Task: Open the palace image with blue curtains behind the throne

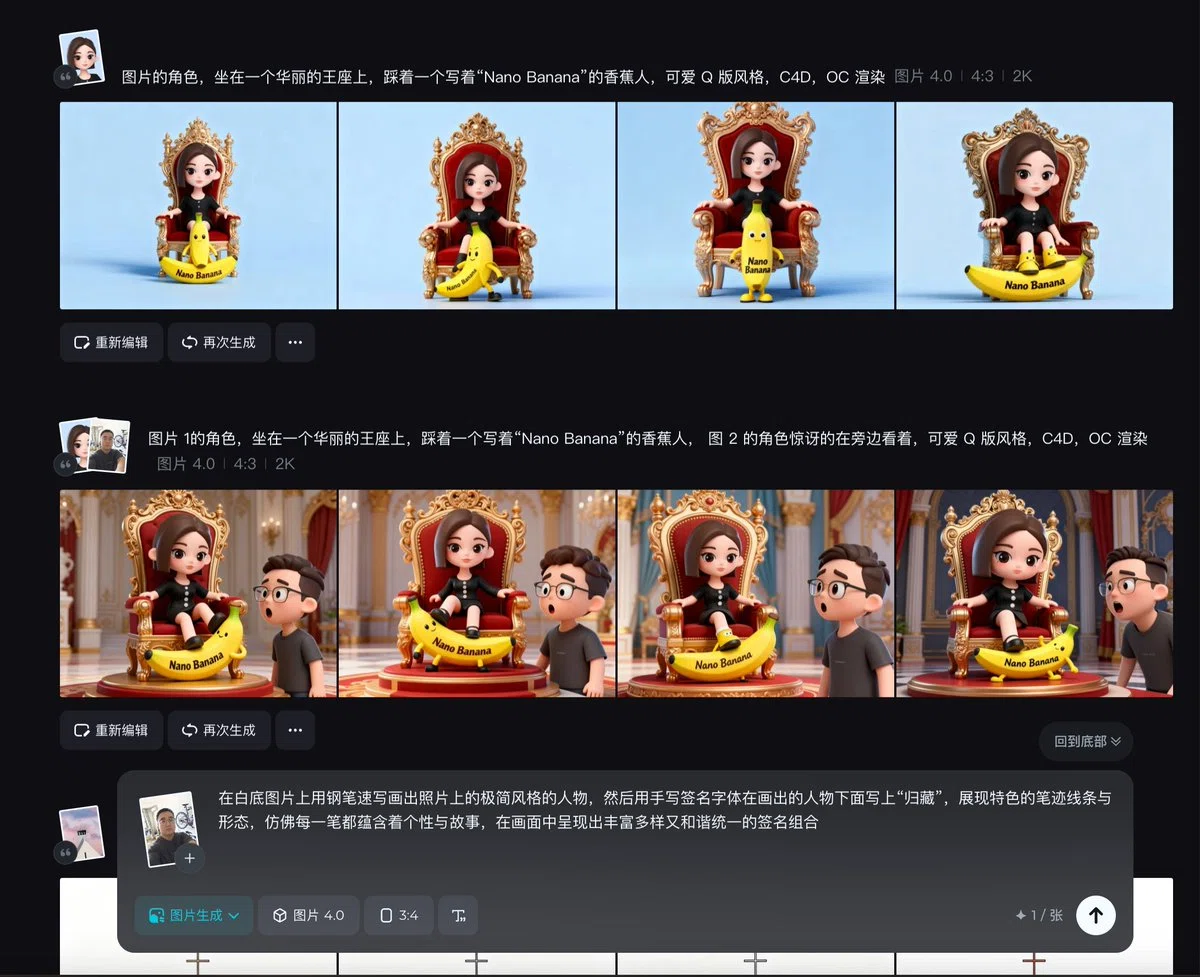Action: [756, 593]
